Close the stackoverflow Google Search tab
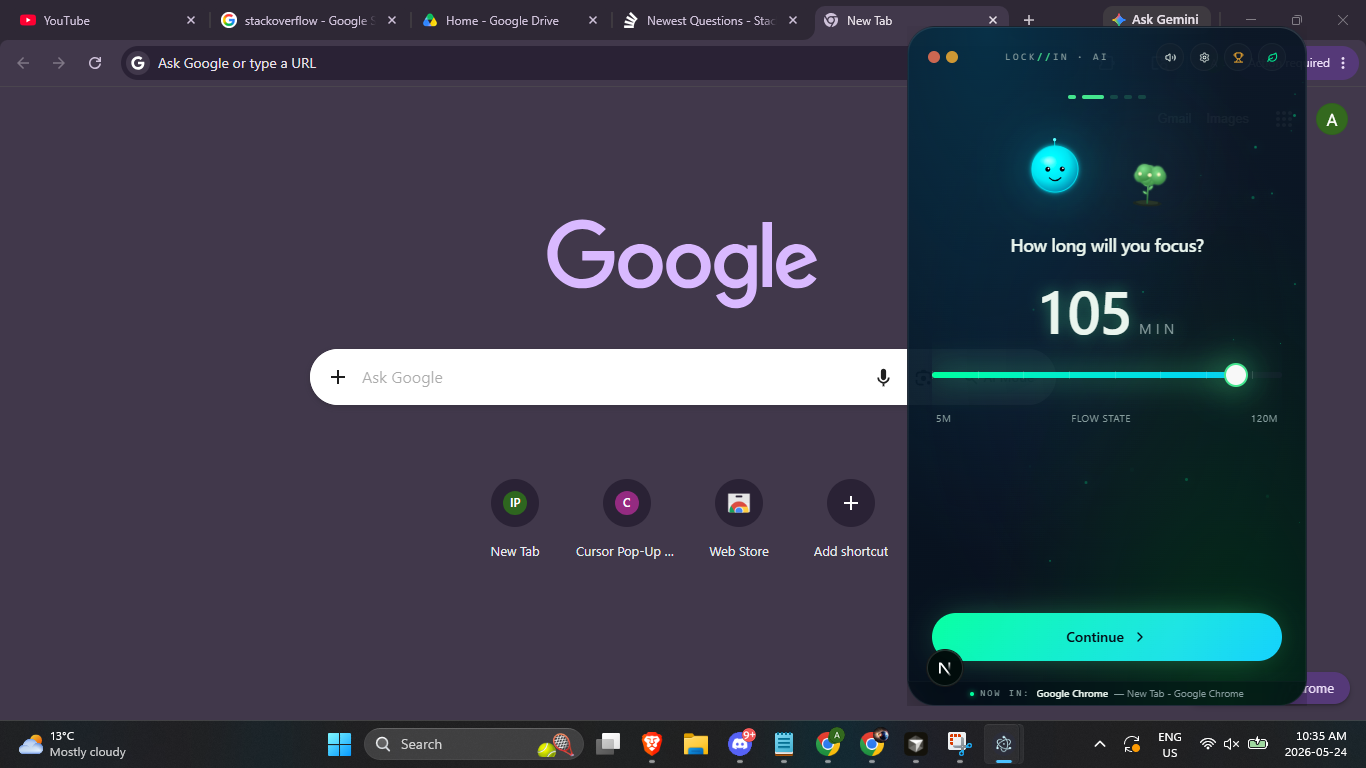Image resolution: width=1366 pixels, height=768 pixels. pos(391,20)
